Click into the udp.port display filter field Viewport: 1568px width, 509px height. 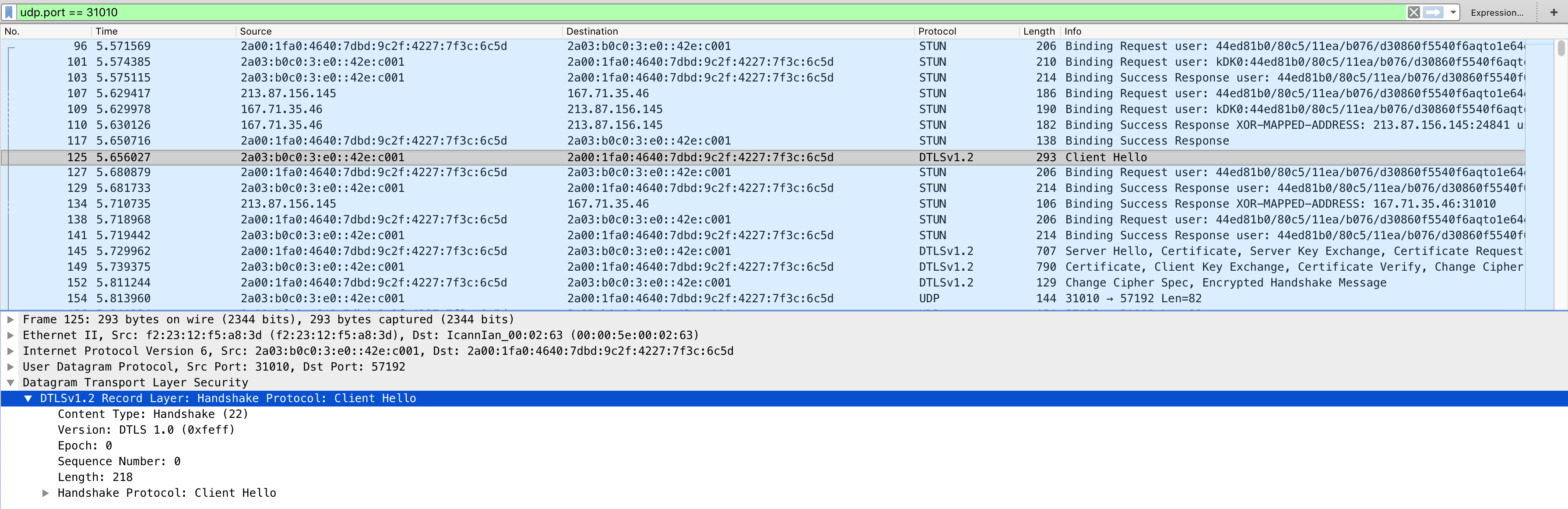pyautogui.click(x=670, y=12)
